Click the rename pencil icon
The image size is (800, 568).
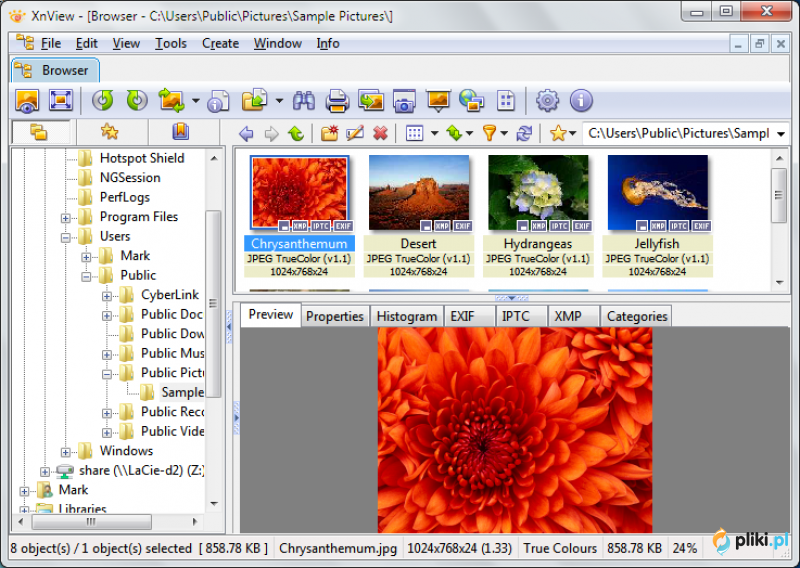[x=355, y=134]
